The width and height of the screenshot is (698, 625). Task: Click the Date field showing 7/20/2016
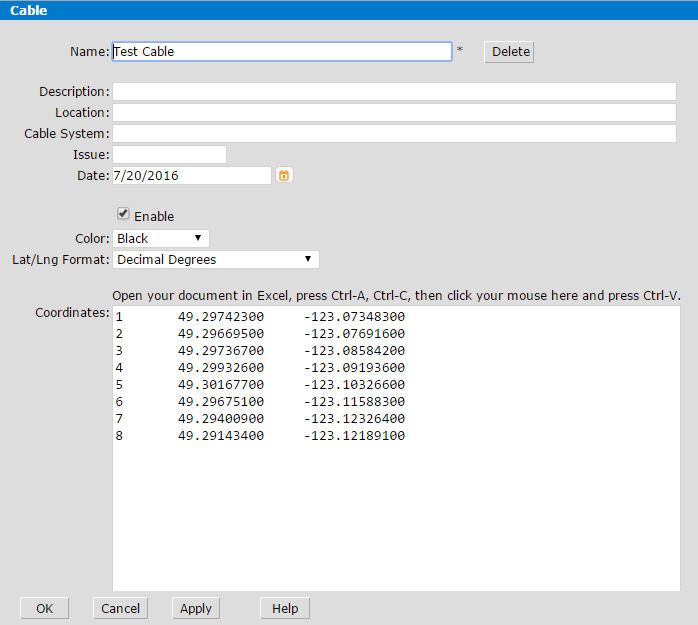[x=191, y=176]
